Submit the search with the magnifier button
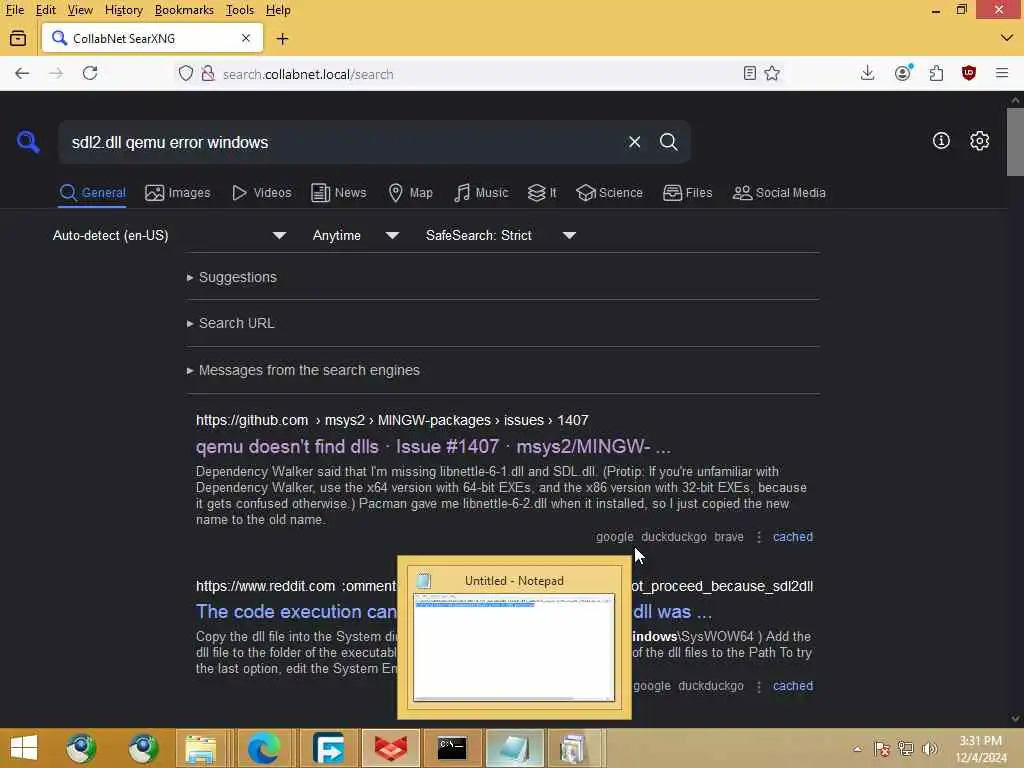The width and height of the screenshot is (1024, 768). [668, 142]
